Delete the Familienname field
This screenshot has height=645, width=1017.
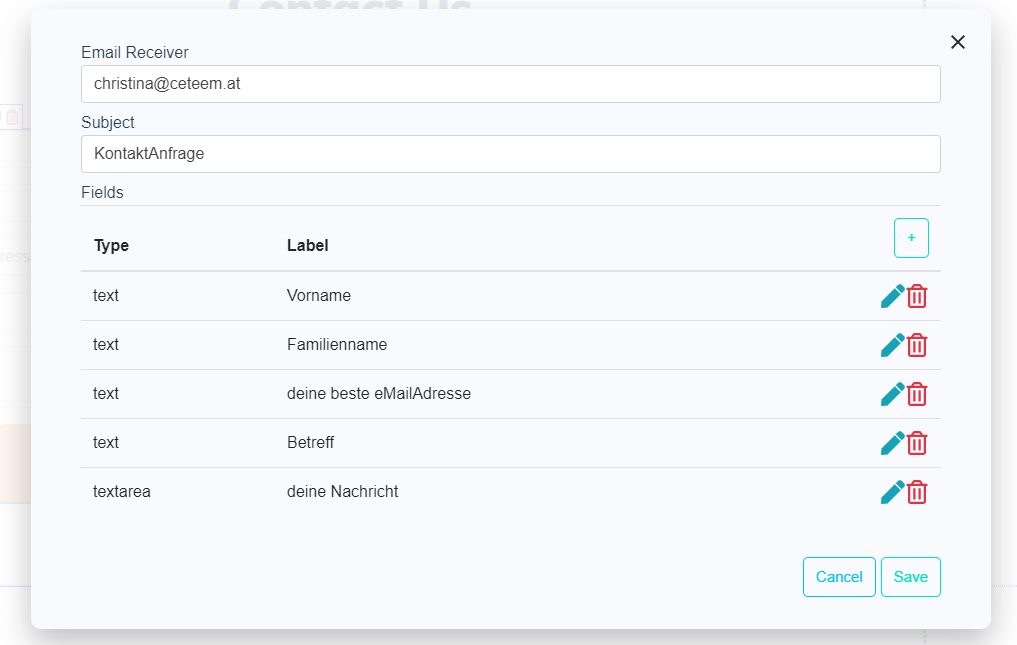point(917,345)
